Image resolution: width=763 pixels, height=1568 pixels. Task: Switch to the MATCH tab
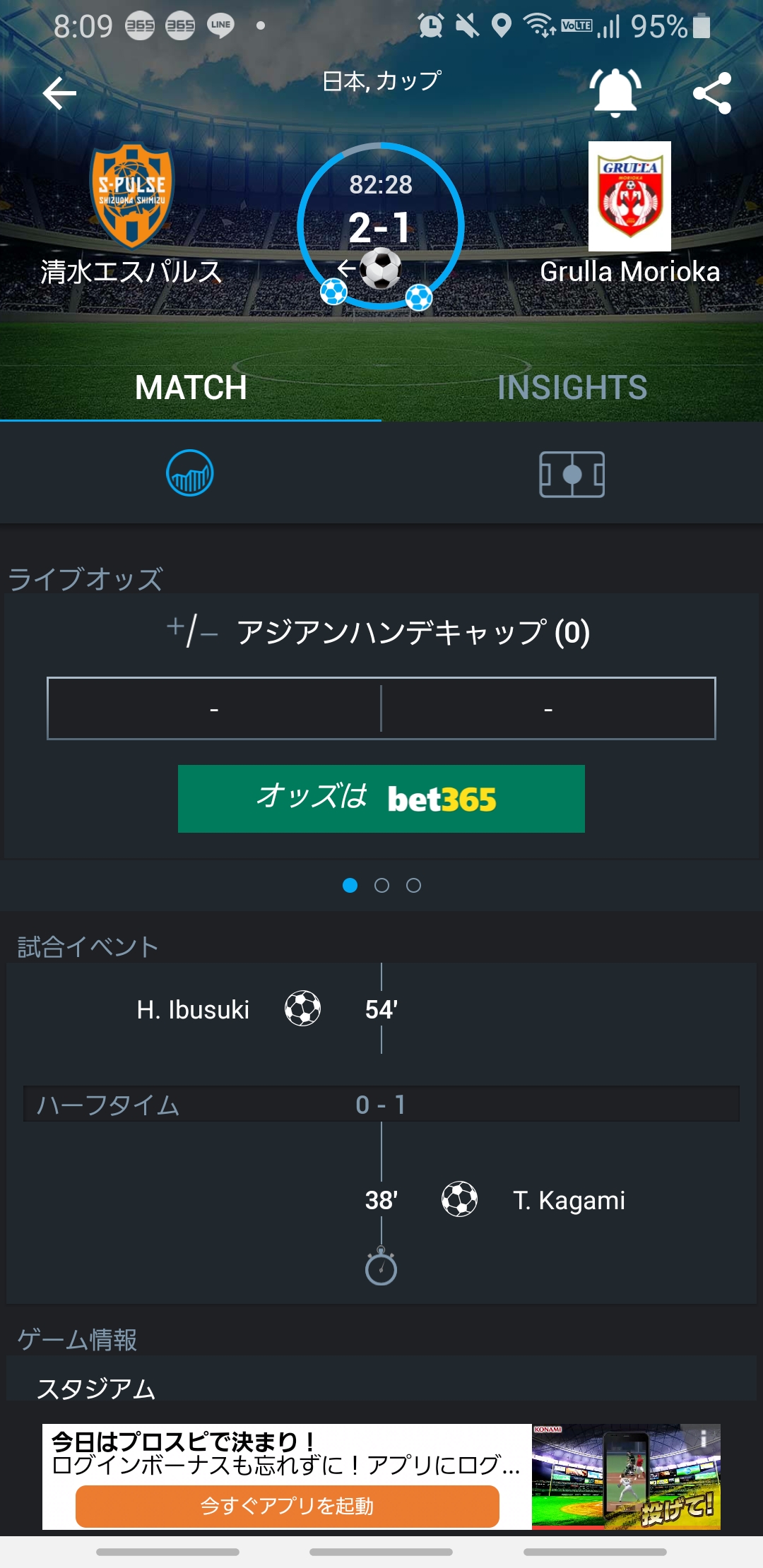(191, 388)
